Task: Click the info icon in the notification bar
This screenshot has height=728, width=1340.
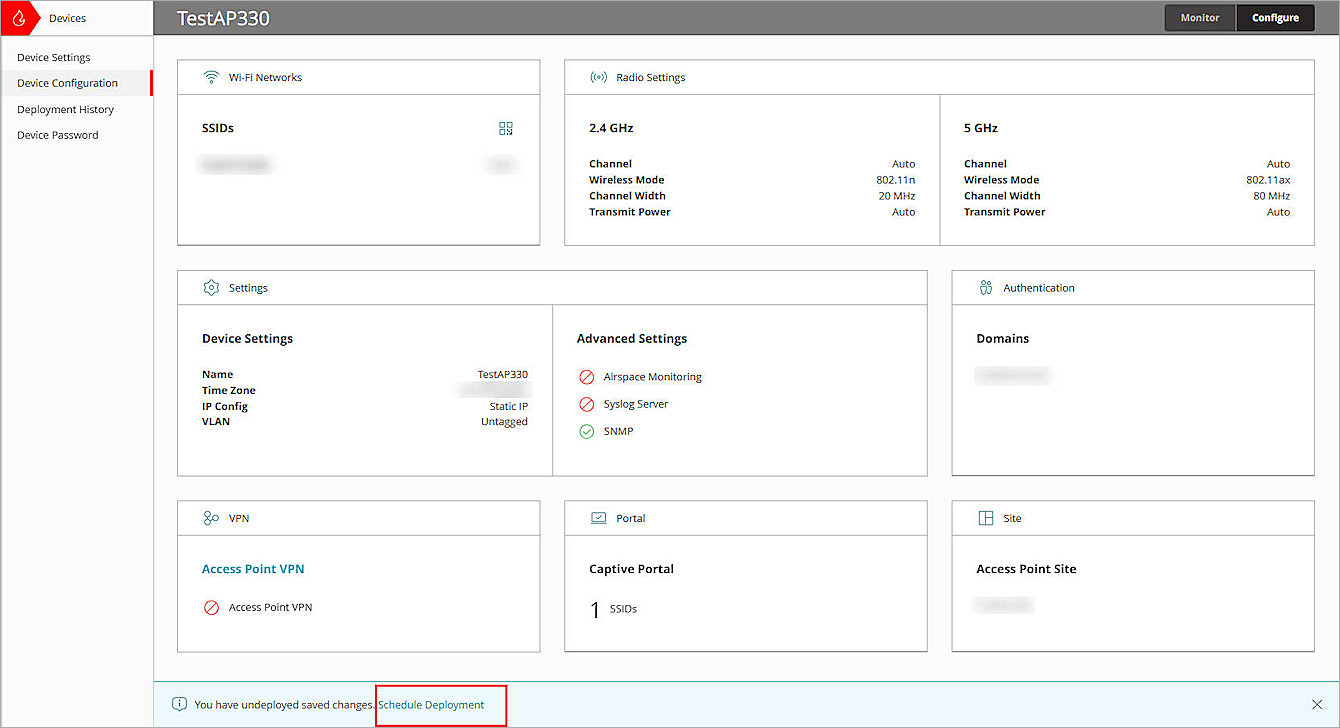Action: pos(179,704)
